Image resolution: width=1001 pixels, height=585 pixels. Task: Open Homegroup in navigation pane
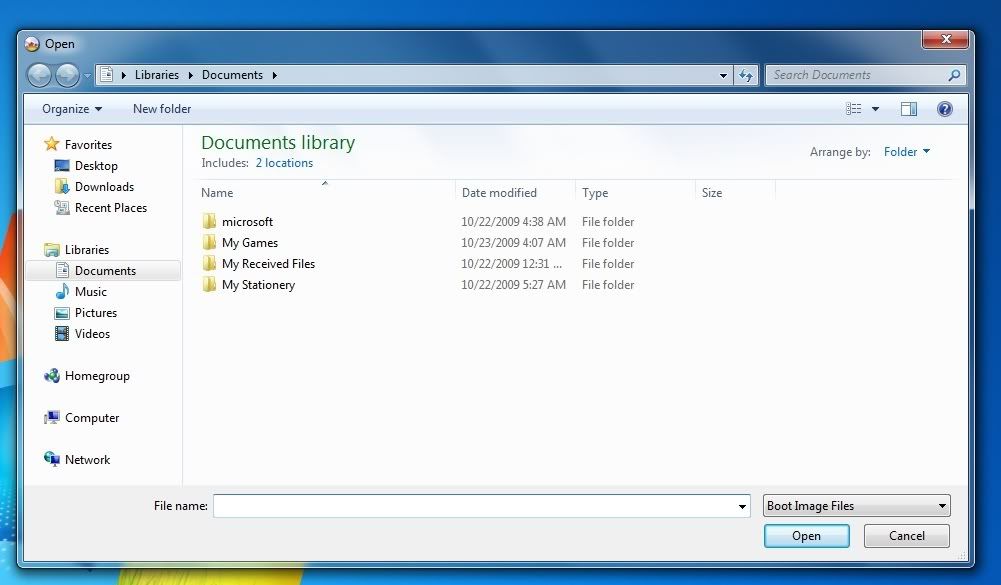tap(97, 376)
